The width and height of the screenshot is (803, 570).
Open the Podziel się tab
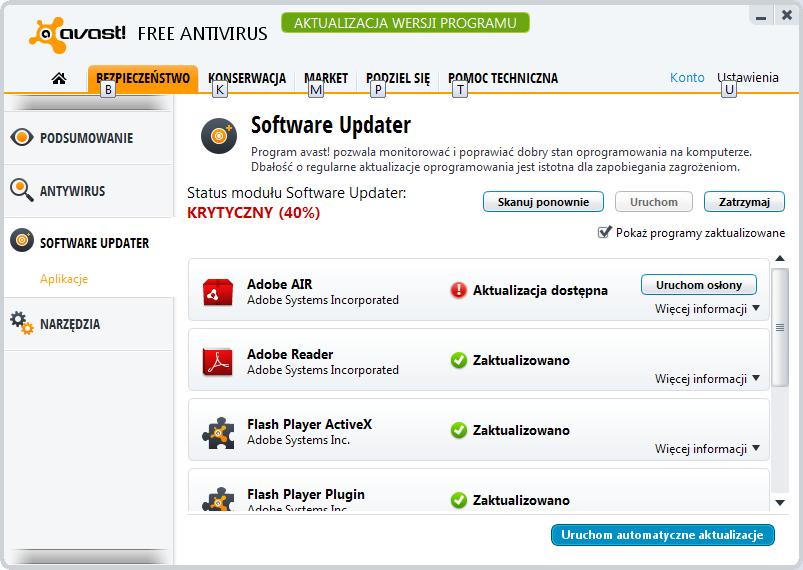[398, 78]
